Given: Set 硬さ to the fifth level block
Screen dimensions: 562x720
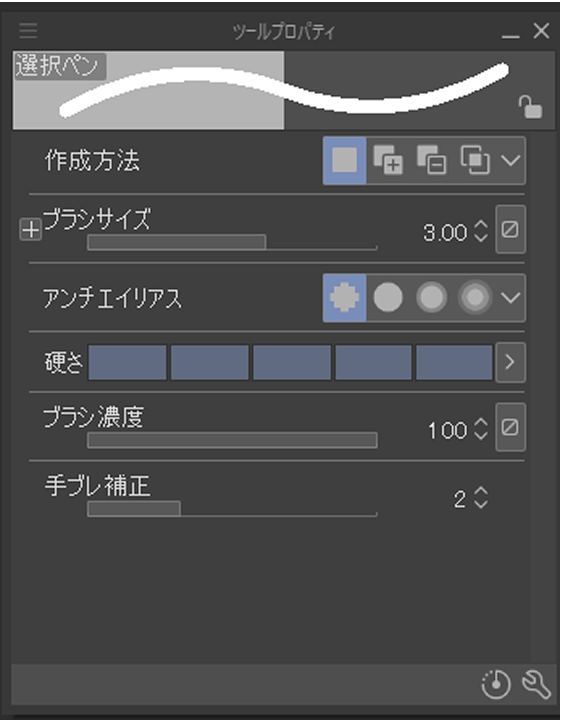Looking at the screenshot, I should pos(454,363).
